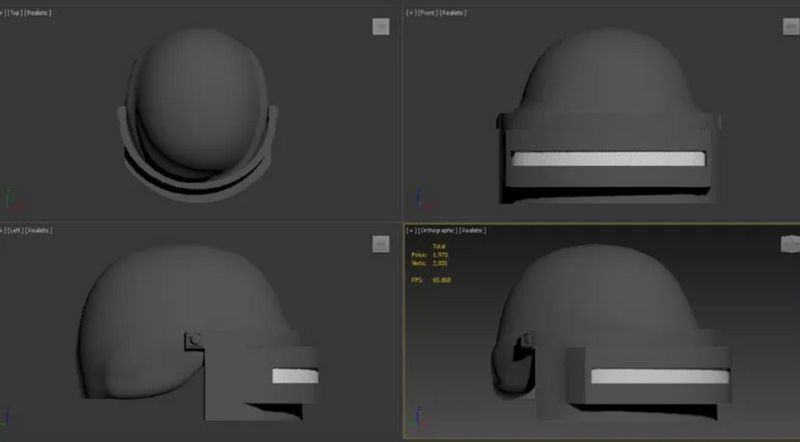Open the [Realistic] shading menu in Left viewport
This screenshot has height=442, width=800.
[39, 231]
